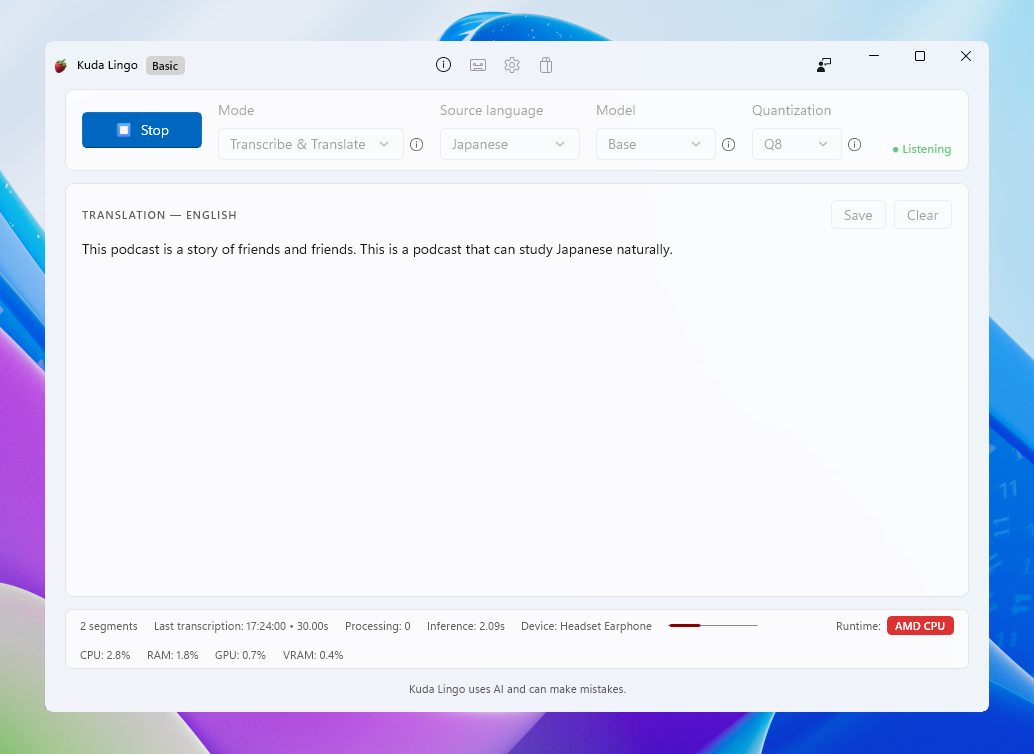
Task: Click the 'Inference: 2.09s' status entry
Action: click(466, 626)
